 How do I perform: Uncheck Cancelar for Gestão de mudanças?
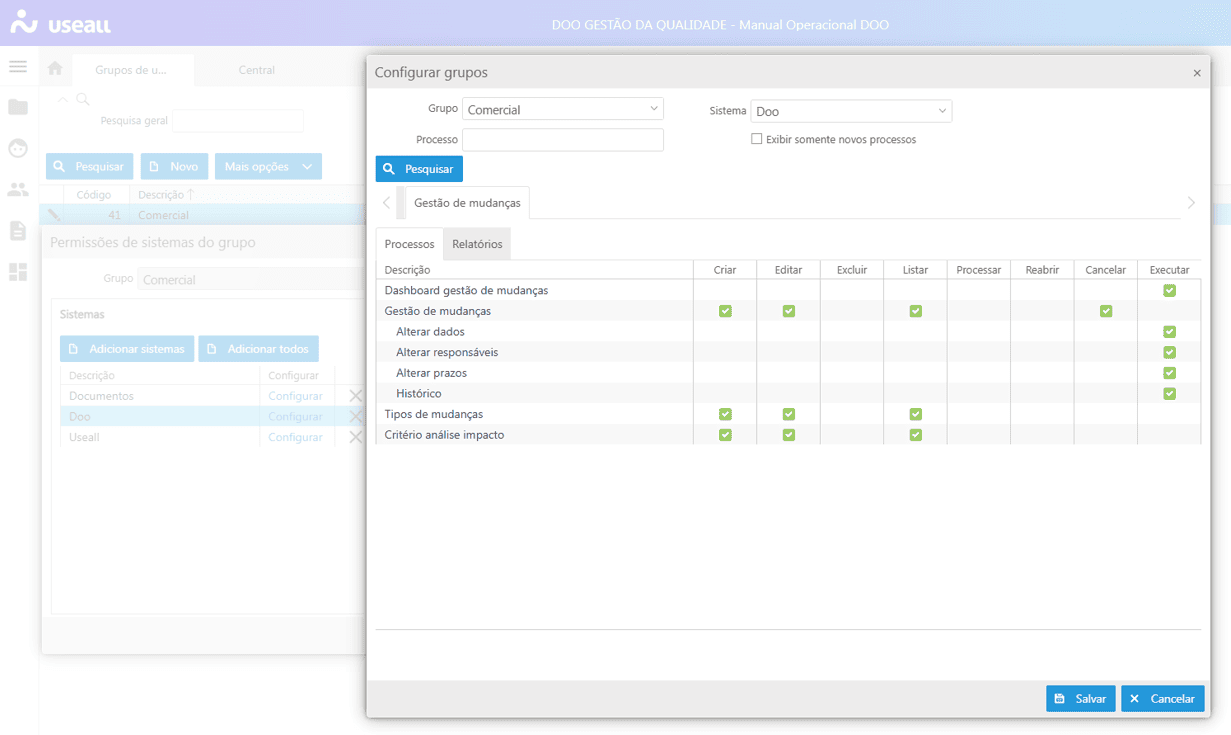click(x=1106, y=311)
